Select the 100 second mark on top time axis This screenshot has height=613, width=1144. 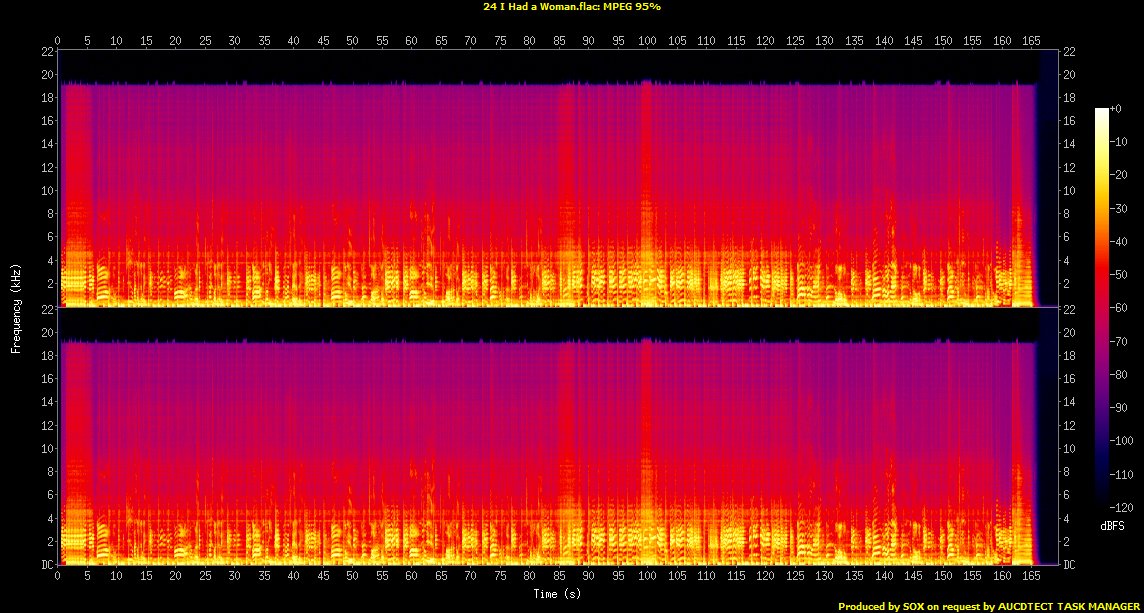point(648,41)
